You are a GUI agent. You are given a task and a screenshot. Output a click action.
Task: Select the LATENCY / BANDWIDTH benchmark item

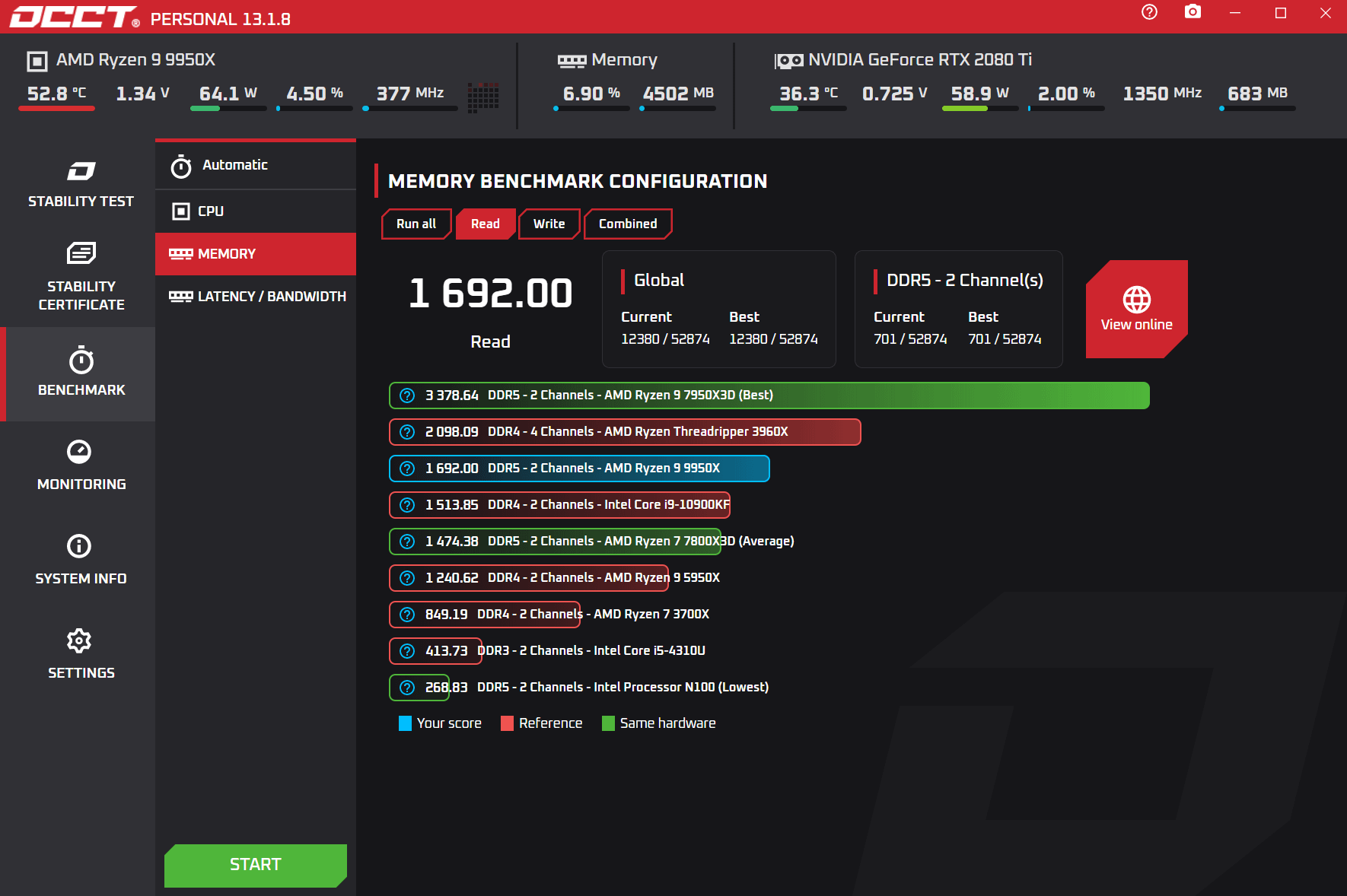(x=256, y=297)
